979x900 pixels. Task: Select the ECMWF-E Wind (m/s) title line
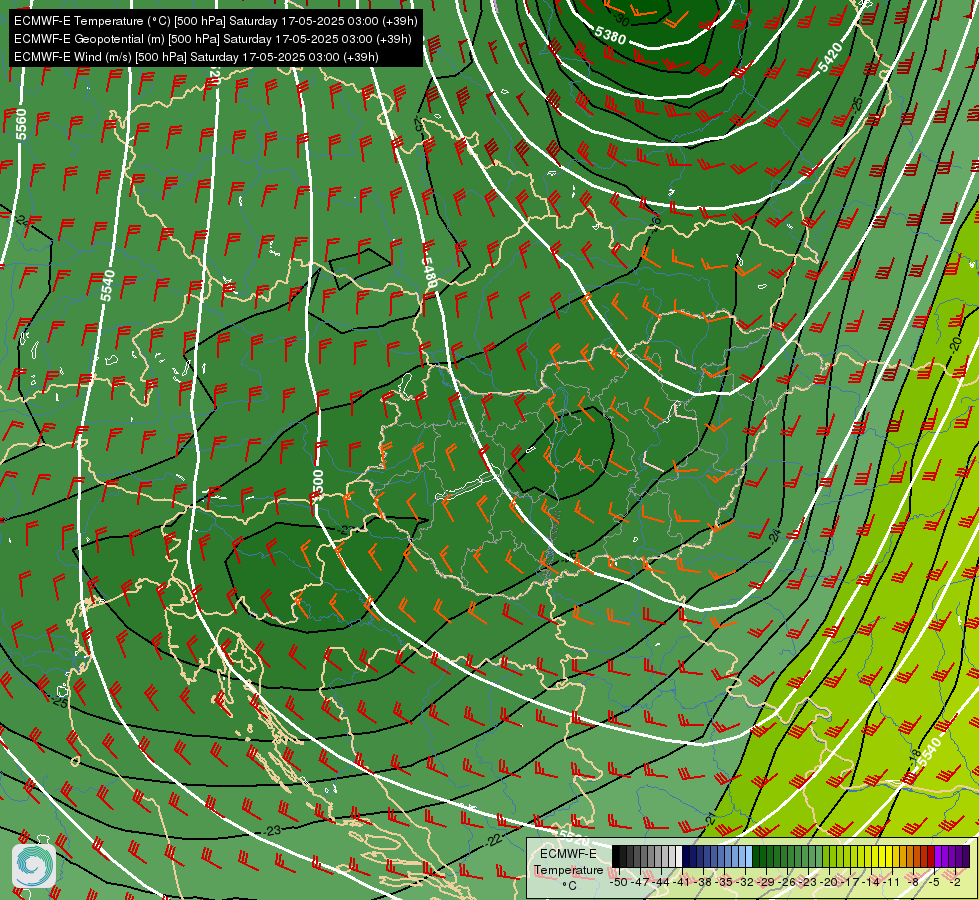[196, 57]
